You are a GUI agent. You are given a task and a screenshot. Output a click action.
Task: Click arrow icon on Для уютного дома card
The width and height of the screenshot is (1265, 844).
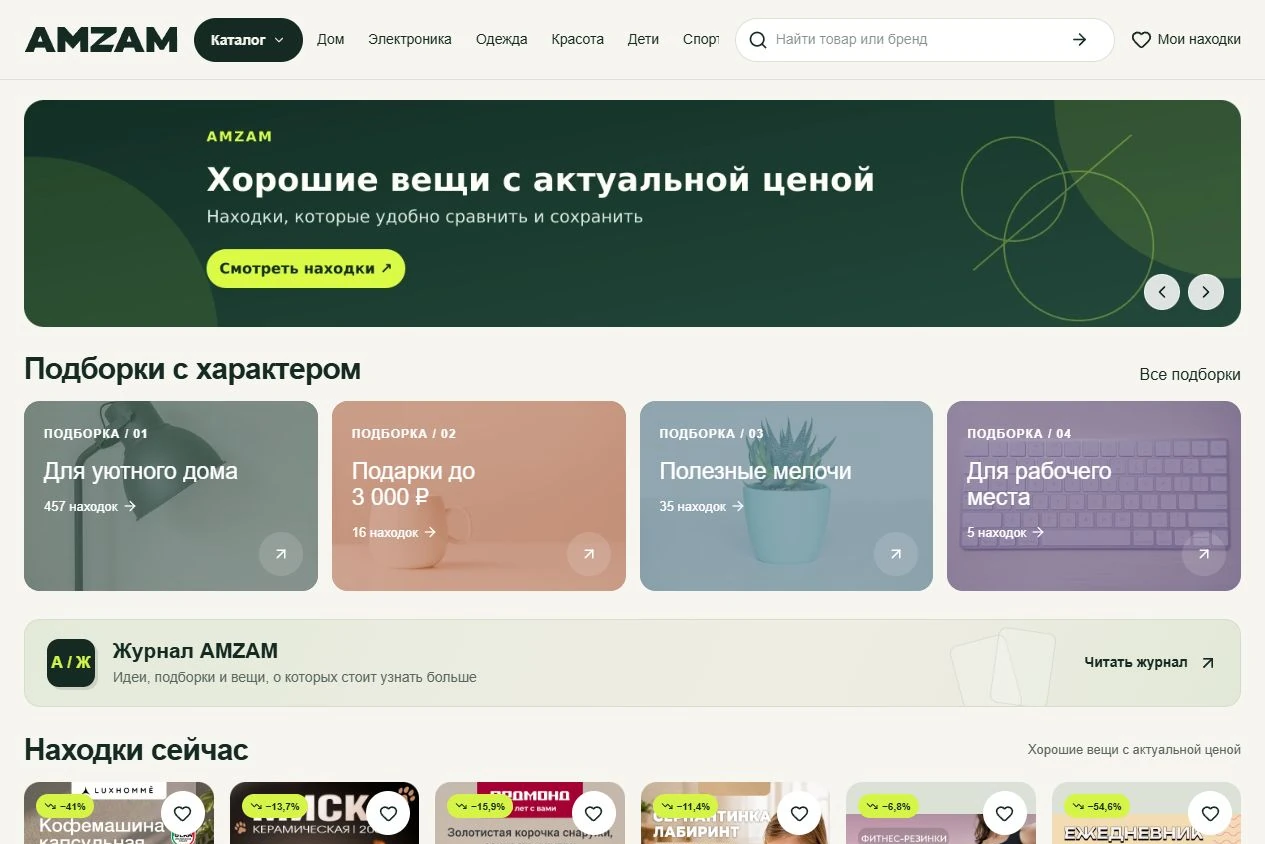(x=281, y=554)
